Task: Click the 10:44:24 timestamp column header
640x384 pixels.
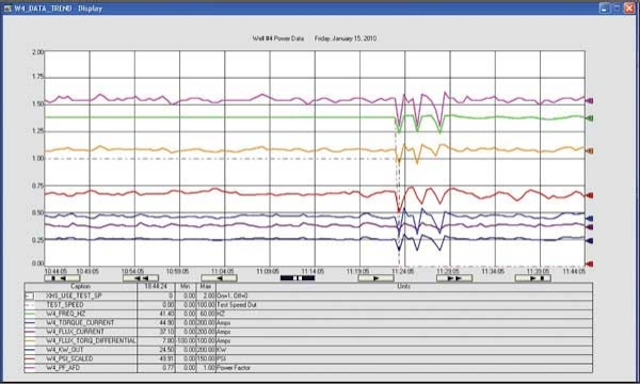Action: [156, 287]
